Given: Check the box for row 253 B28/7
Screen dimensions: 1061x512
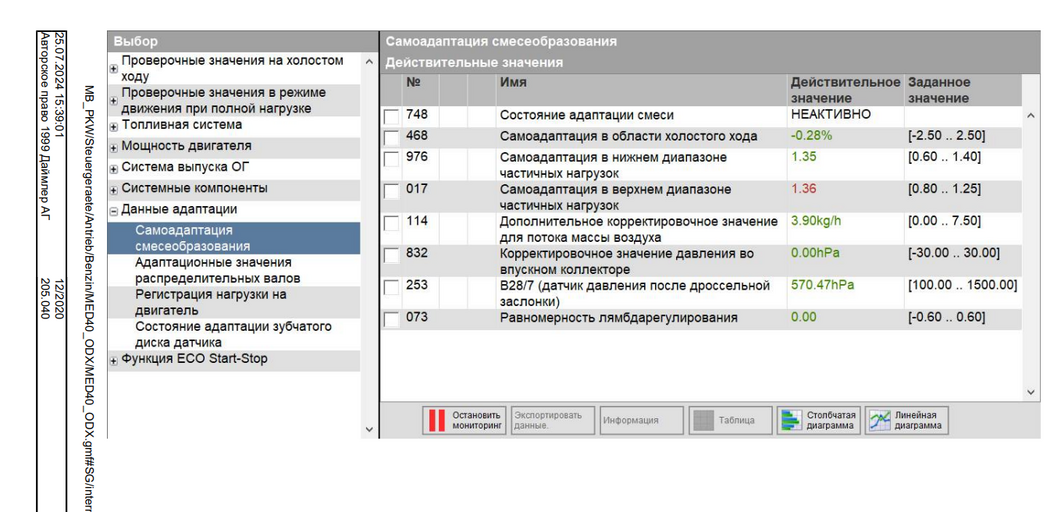Looking at the screenshot, I should tap(391, 287).
